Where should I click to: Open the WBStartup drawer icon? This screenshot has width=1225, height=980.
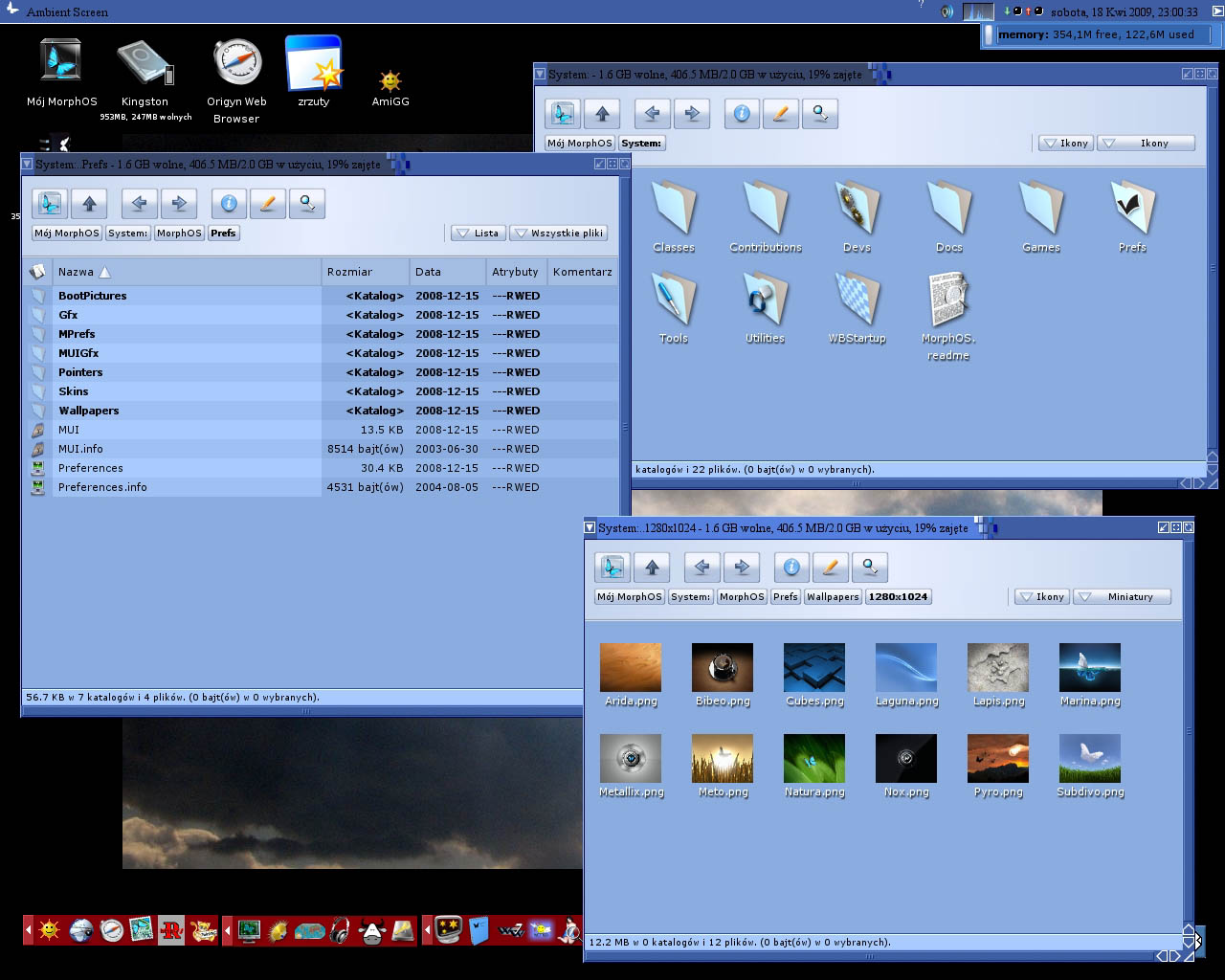click(857, 307)
